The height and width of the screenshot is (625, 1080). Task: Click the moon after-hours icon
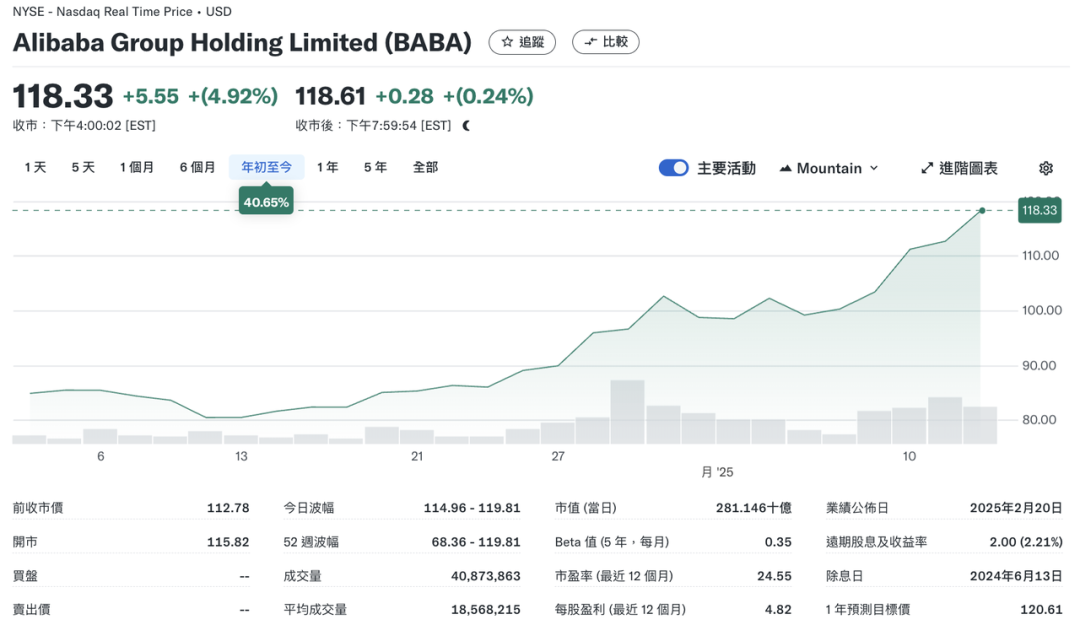(x=466, y=125)
